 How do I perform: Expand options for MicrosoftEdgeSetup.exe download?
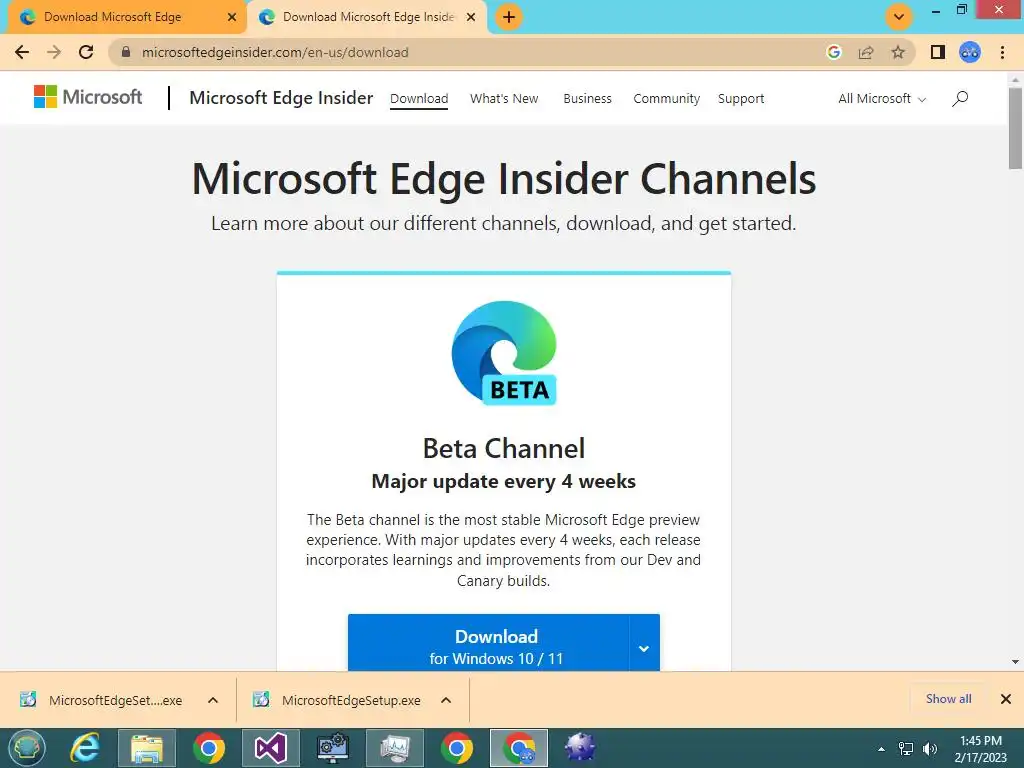[446, 700]
